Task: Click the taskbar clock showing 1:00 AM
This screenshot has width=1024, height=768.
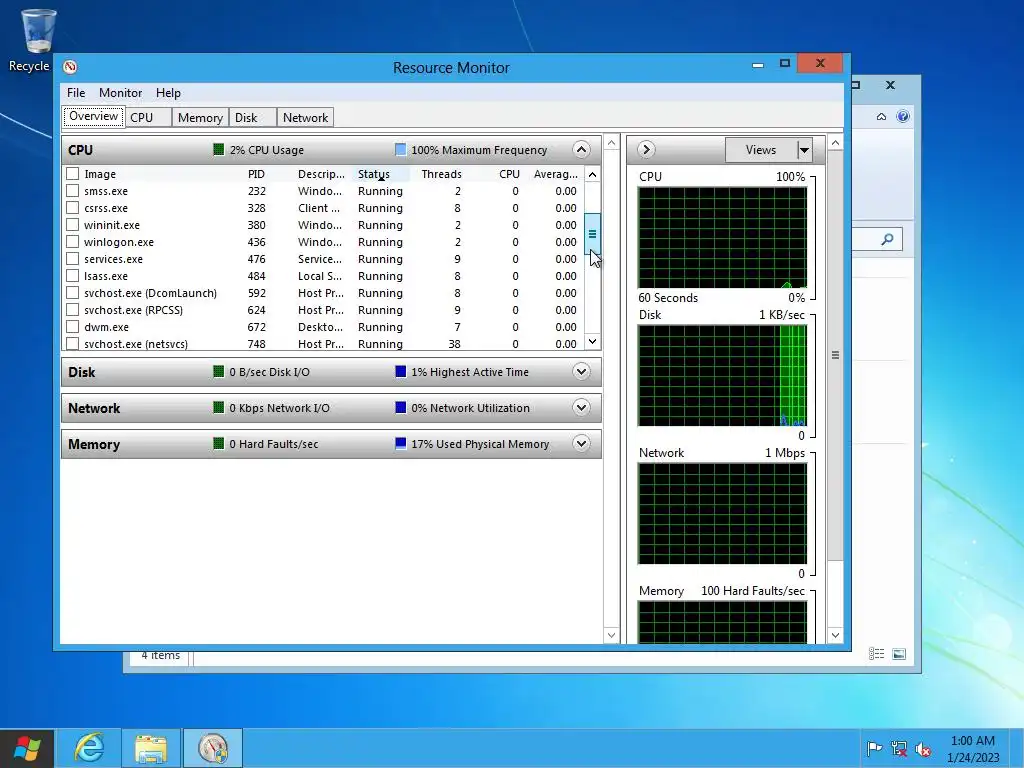Action: pos(972,748)
